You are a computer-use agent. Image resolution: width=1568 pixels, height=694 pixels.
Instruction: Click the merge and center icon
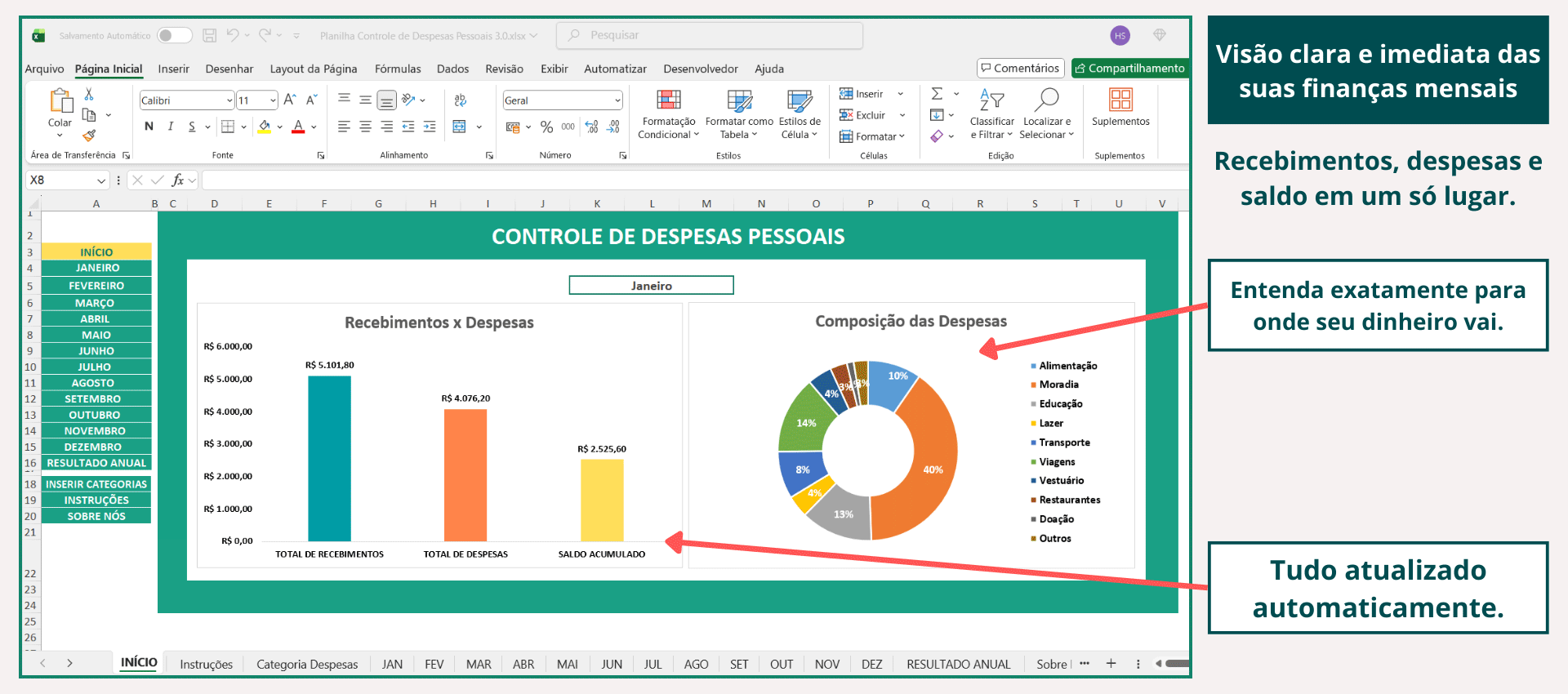460,127
